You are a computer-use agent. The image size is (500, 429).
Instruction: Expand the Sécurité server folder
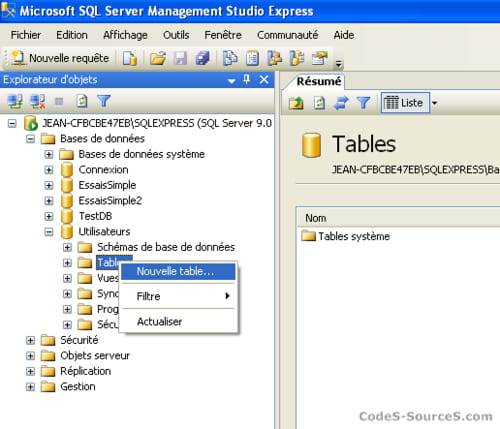(30, 340)
